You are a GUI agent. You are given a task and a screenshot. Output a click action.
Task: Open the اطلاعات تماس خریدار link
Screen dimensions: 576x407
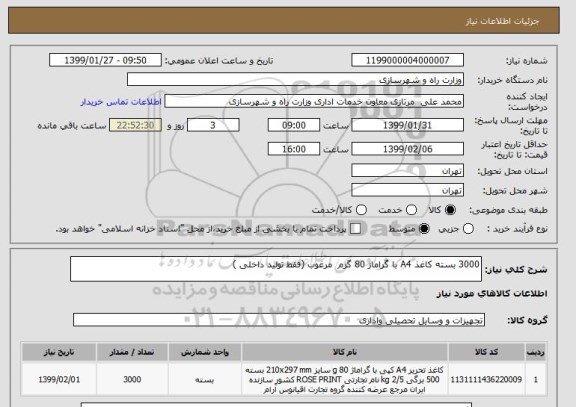click(x=121, y=102)
